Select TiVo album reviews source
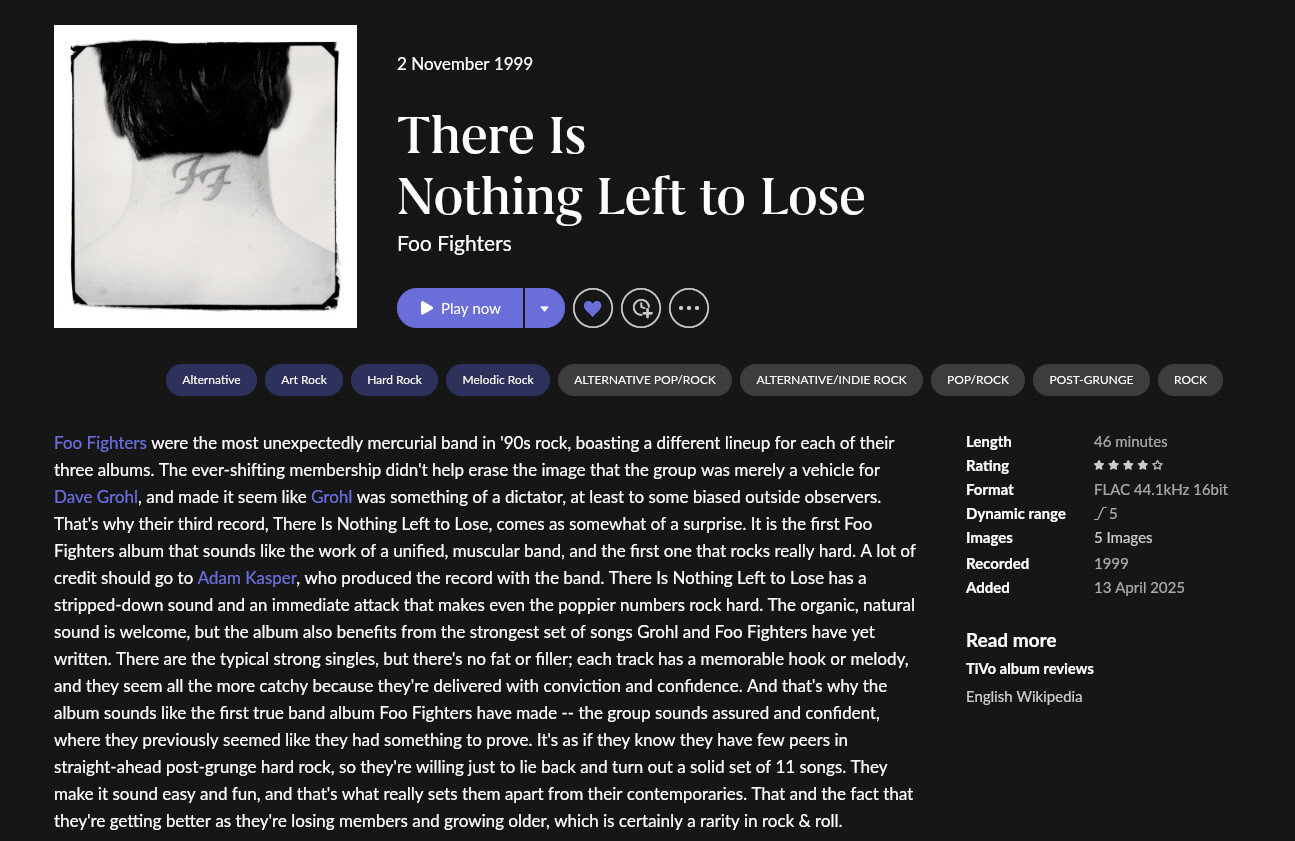 (1029, 668)
